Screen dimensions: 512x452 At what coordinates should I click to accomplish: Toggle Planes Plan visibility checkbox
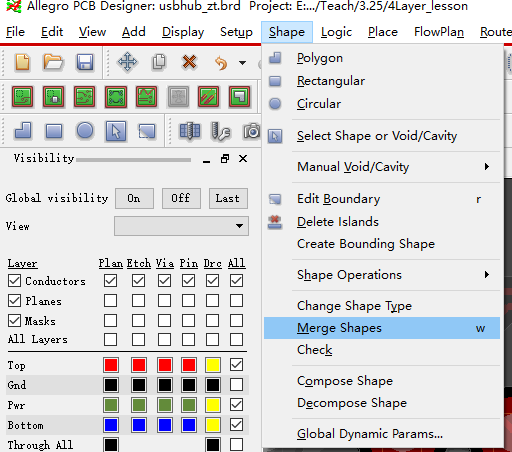point(110,301)
